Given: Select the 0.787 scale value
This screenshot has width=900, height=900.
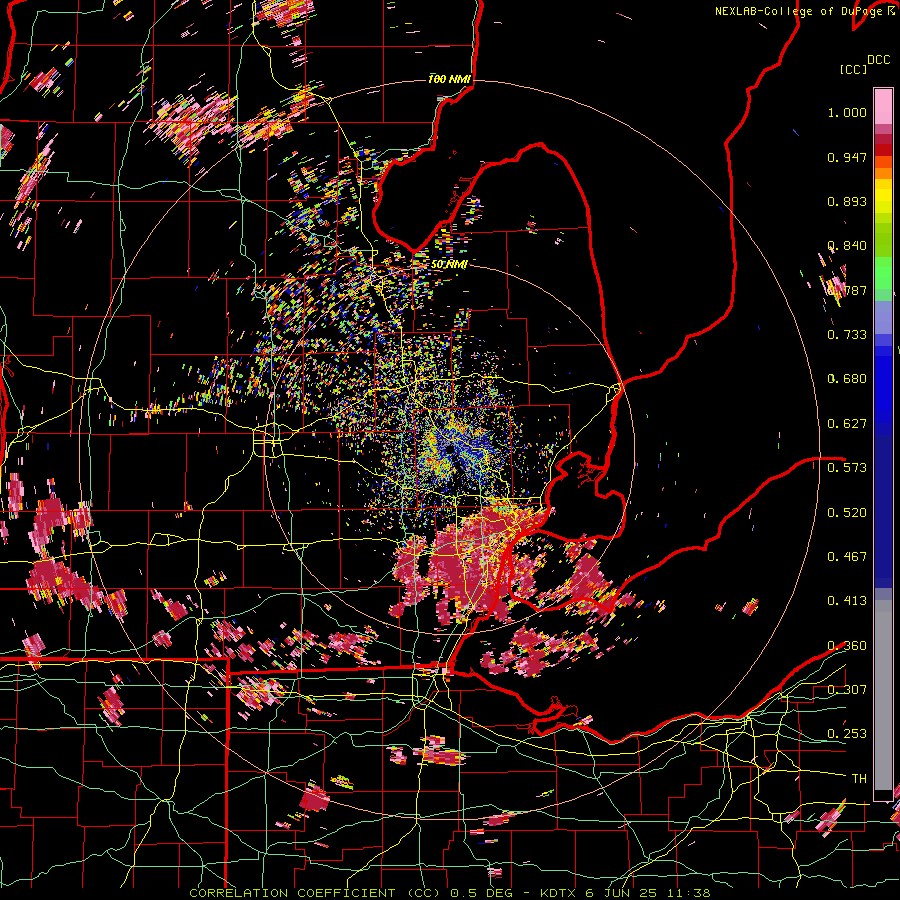Looking at the screenshot, I should 847,290.
